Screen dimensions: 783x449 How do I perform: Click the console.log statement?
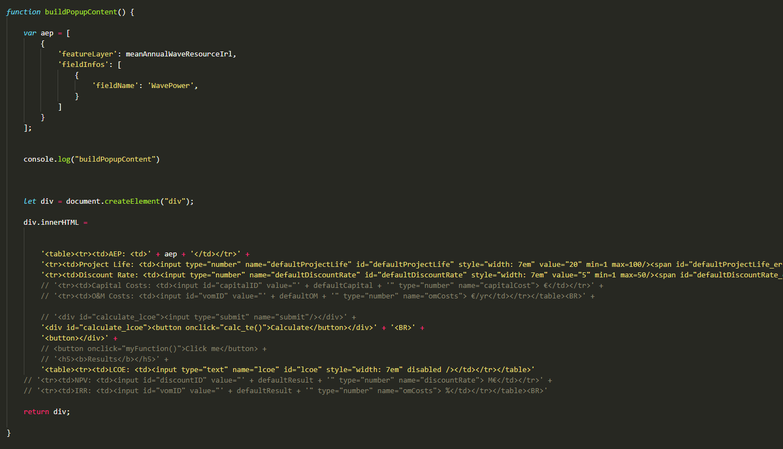pos(91,158)
